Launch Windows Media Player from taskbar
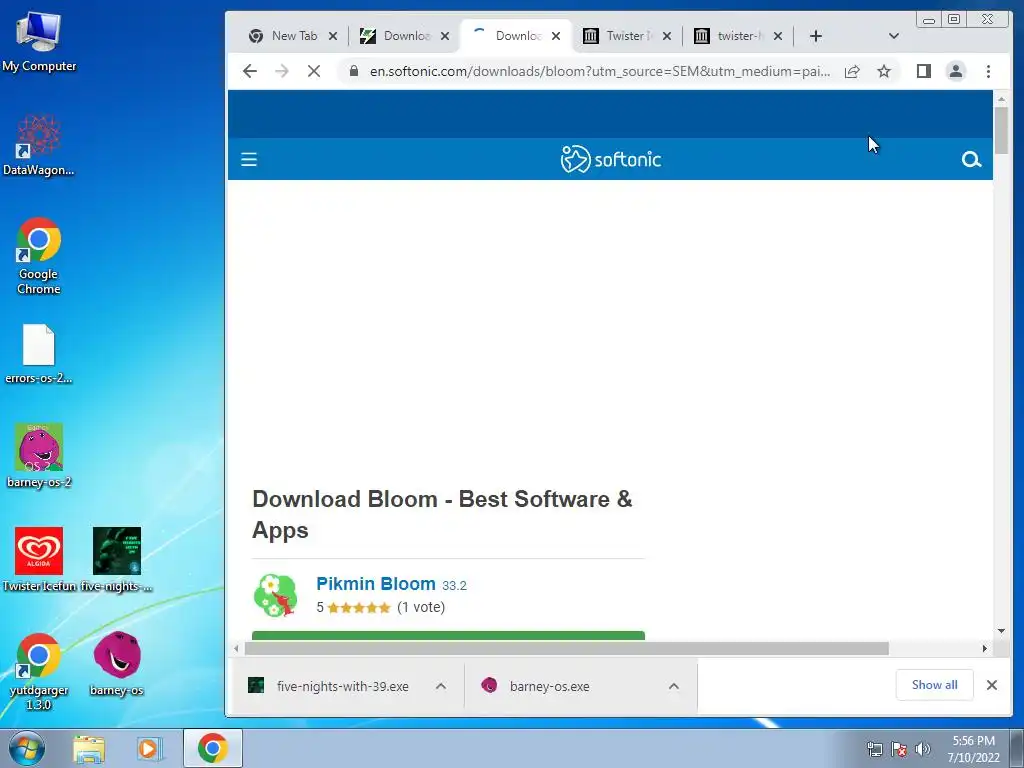Viewport: 1024px width, 768px height. [x=148, y=748]
